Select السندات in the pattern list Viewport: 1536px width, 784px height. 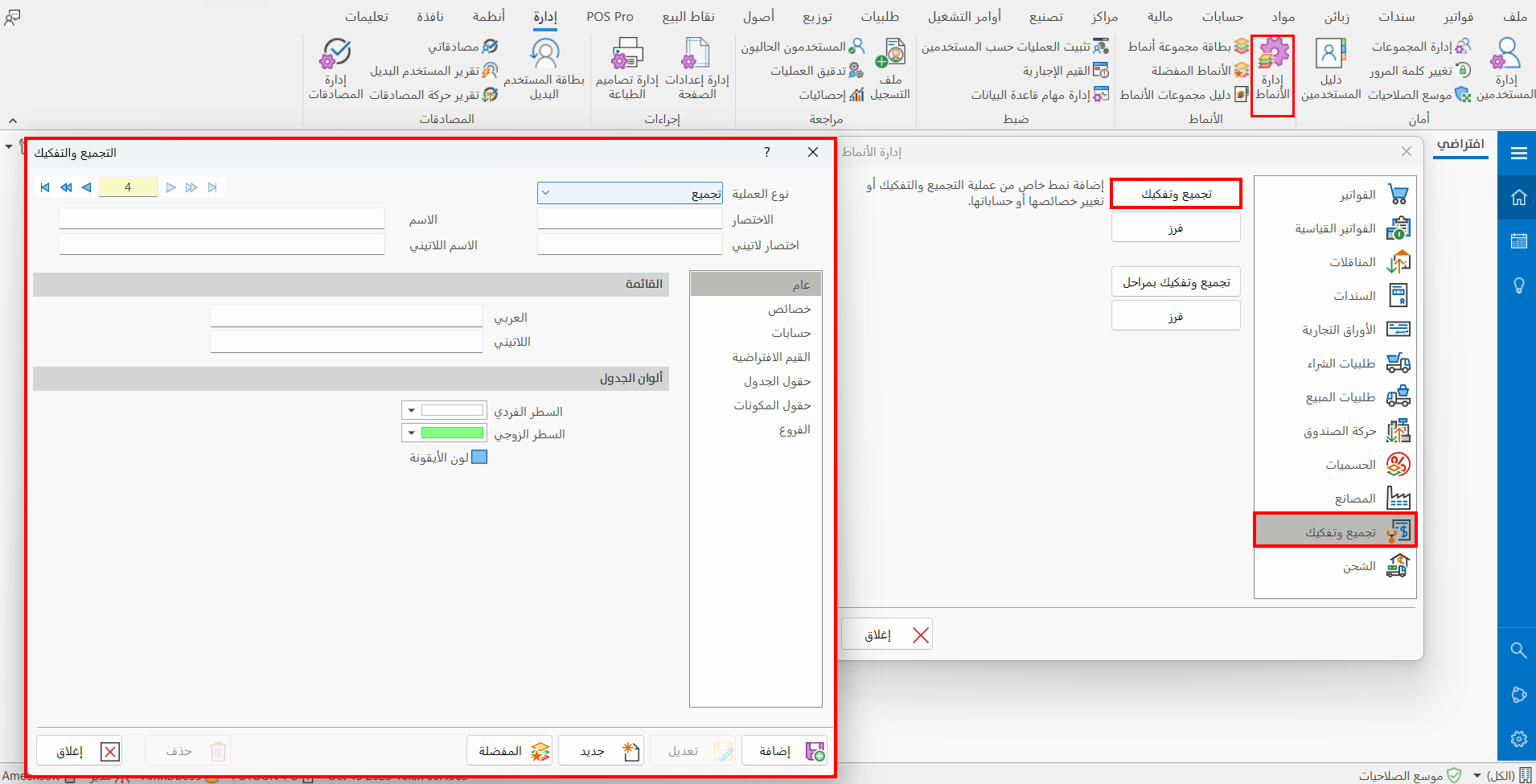1335,296
